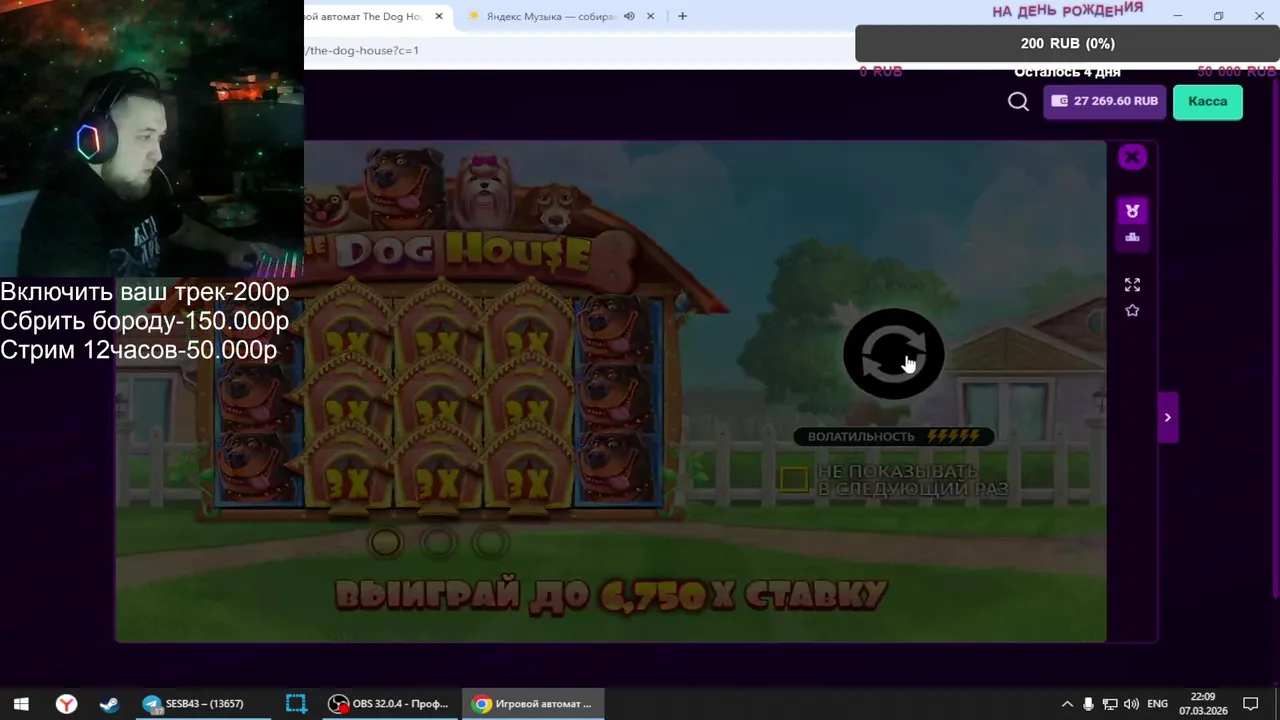
Task: Select the first intro slide dot
Action: [385, 542]
